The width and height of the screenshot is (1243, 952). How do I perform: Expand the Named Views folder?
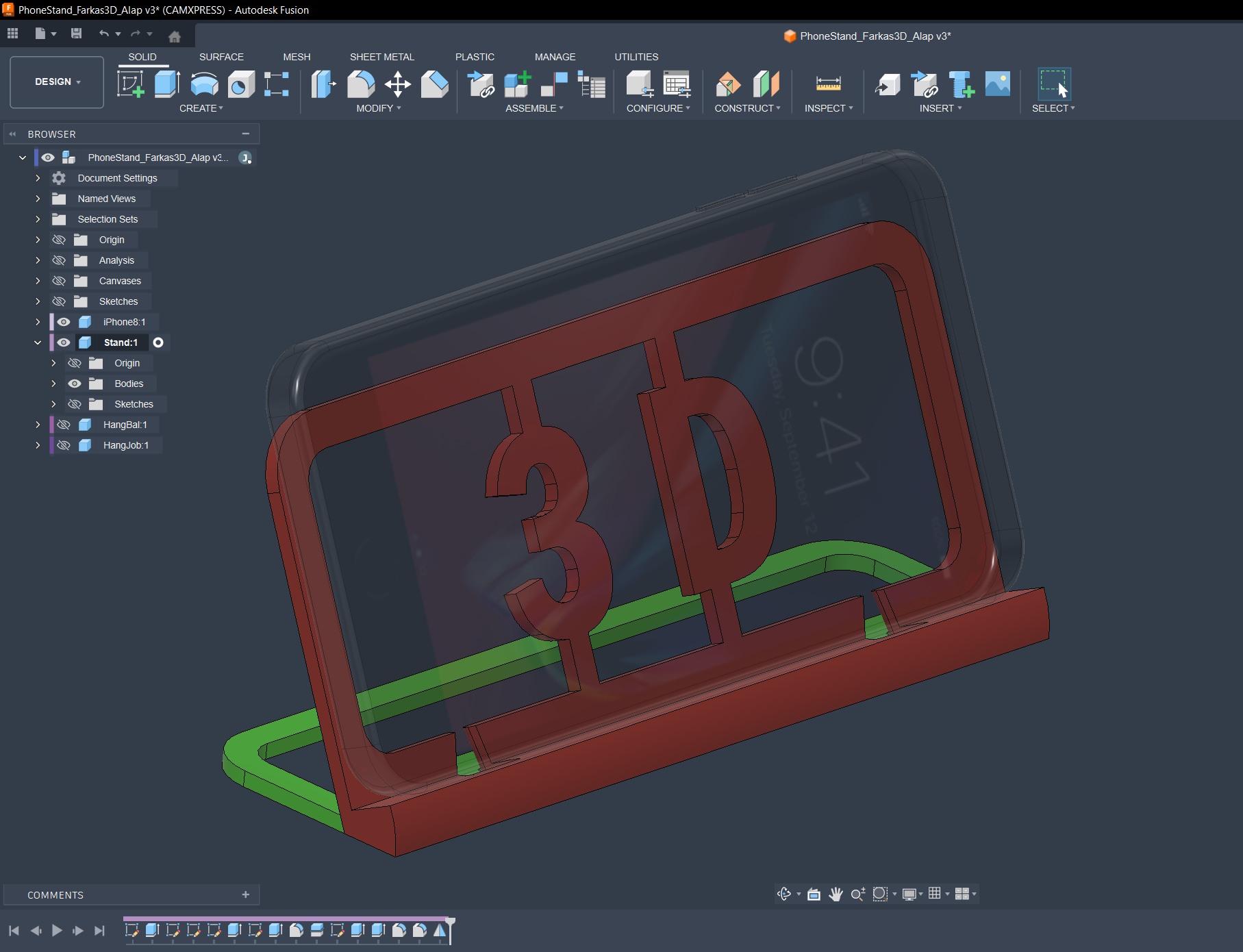38,199
